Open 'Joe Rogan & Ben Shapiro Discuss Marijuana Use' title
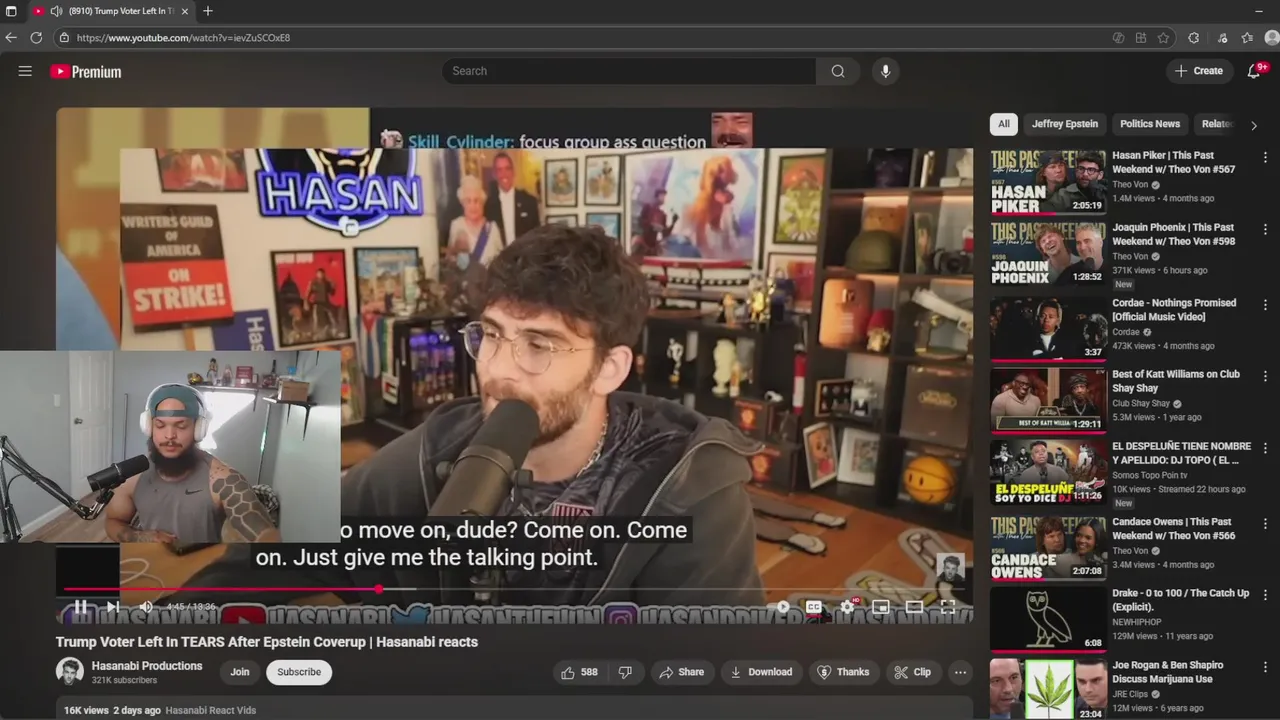Image resolution: width=1280 pixels, height=720 pixels. tap(1168, 672)
